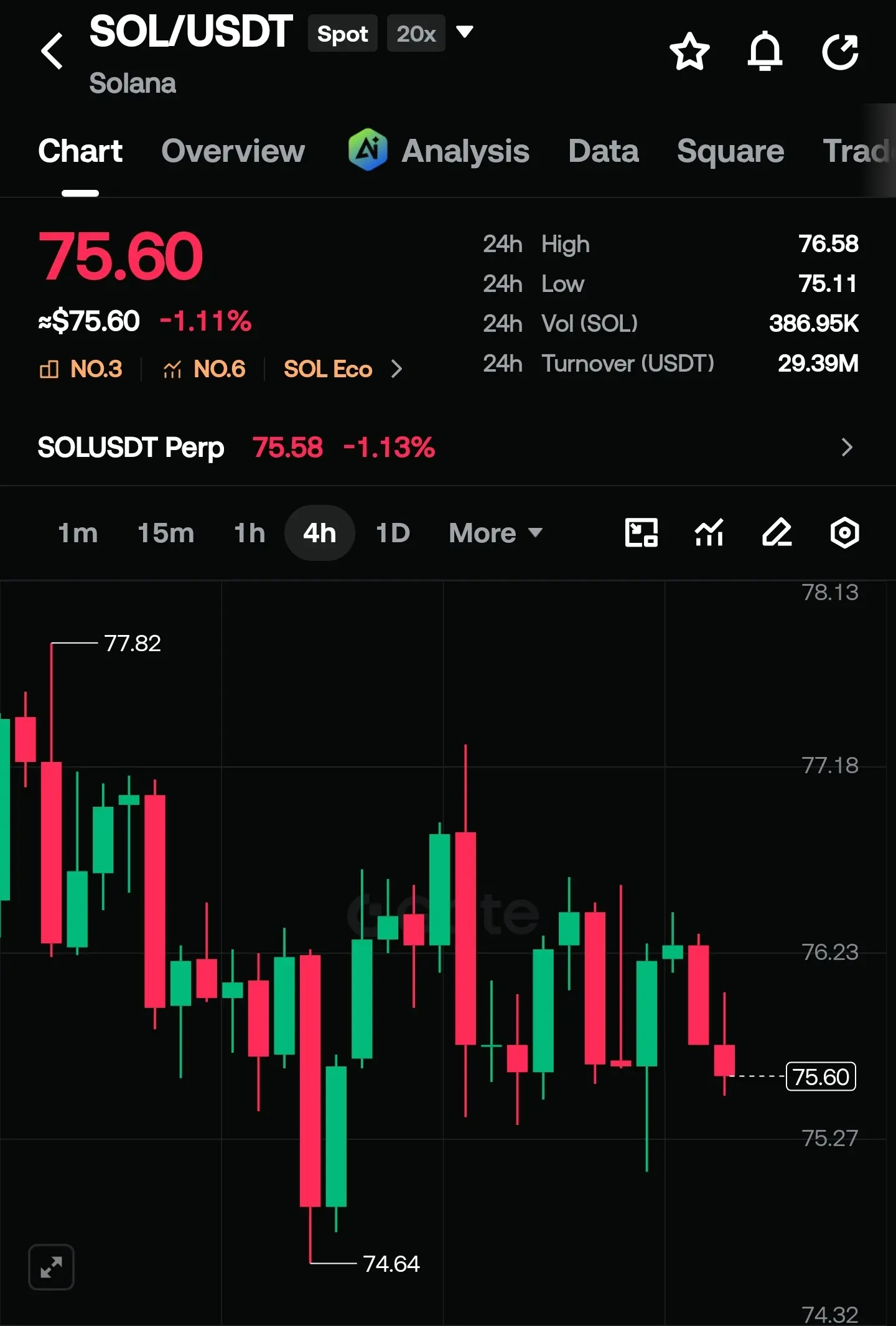This screenshot has height=1326, width=896.
Task: Tap the Spot badge
Action: (342, 33)
